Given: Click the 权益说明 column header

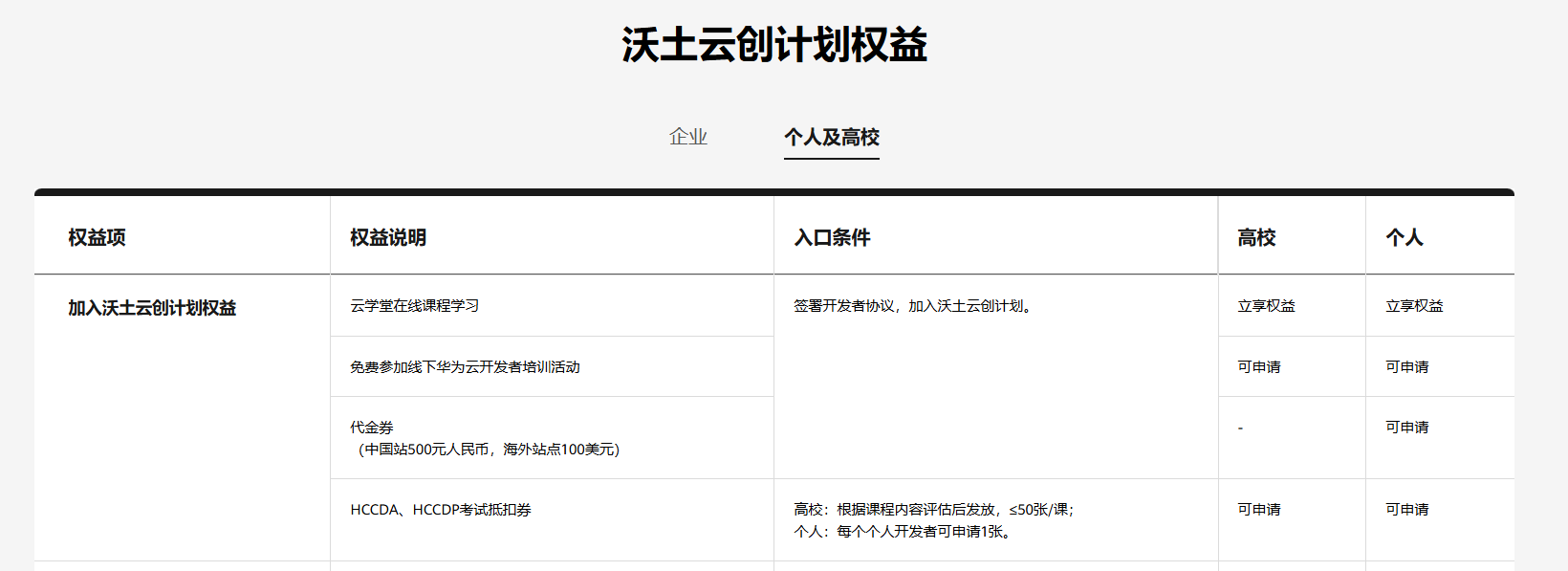Looking at the screenshot, I should (388, 237).
